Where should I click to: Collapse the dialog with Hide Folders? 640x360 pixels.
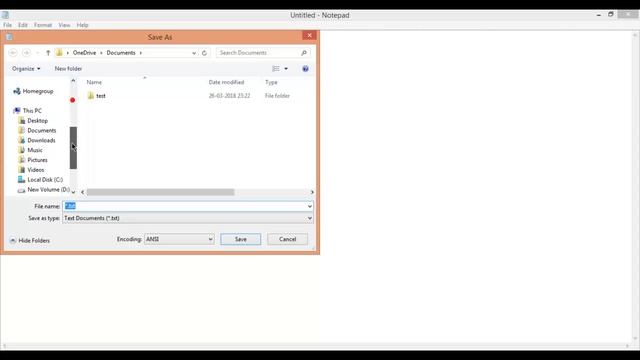click(29, 240)
